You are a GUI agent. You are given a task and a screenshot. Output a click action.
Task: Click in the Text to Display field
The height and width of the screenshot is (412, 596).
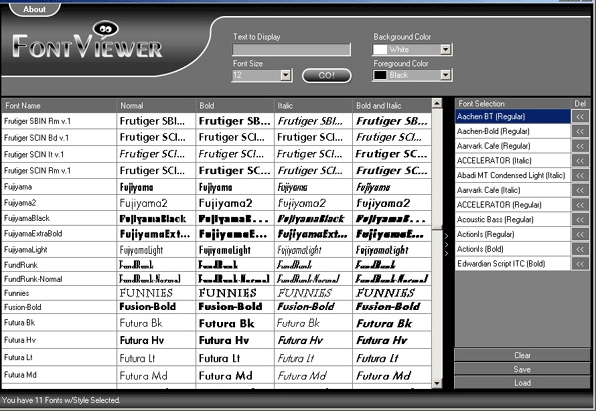(292, 49)
